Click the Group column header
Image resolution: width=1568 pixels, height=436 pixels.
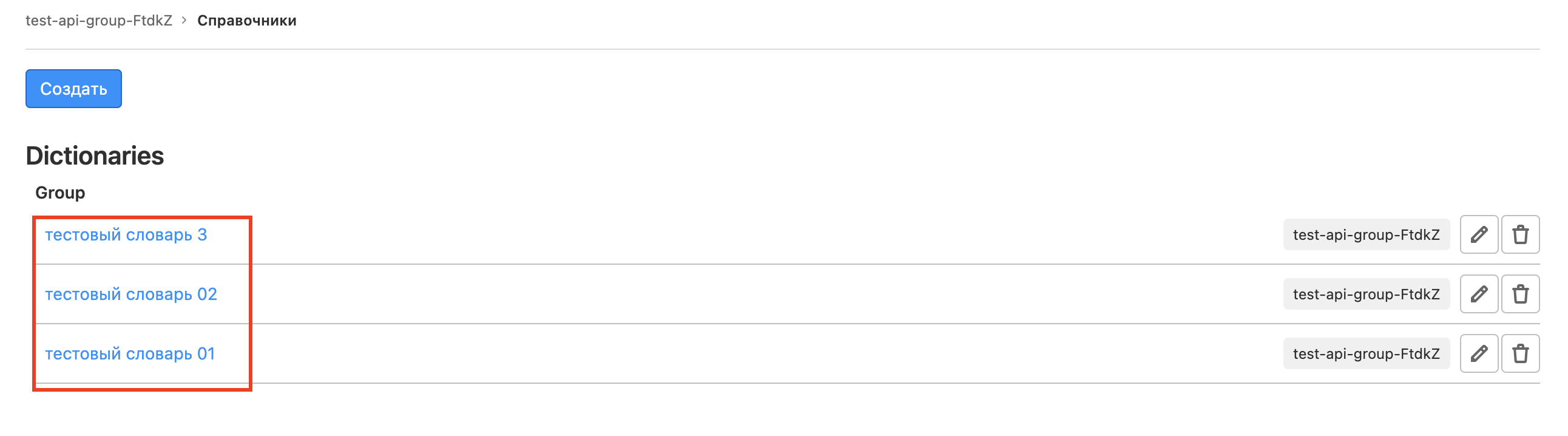60,193
